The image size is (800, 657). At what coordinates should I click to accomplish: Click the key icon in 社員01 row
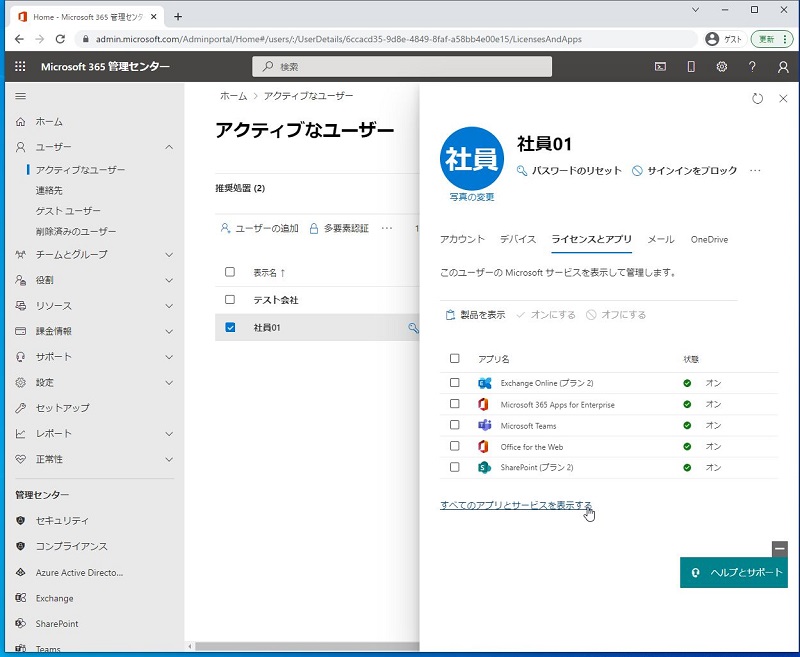tap(413, 327)
